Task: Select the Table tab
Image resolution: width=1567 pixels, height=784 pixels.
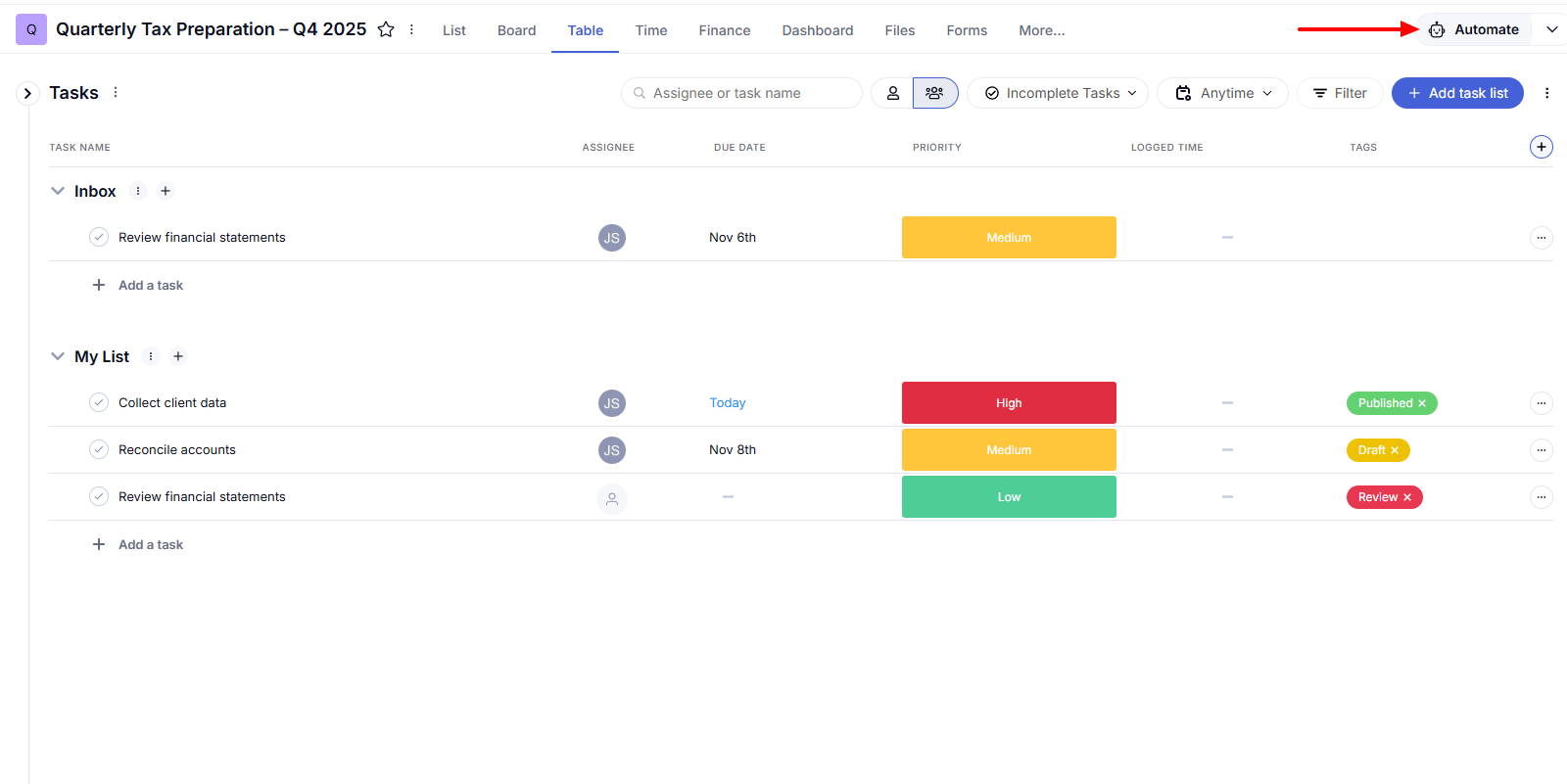Action: (x=585, y=30)
